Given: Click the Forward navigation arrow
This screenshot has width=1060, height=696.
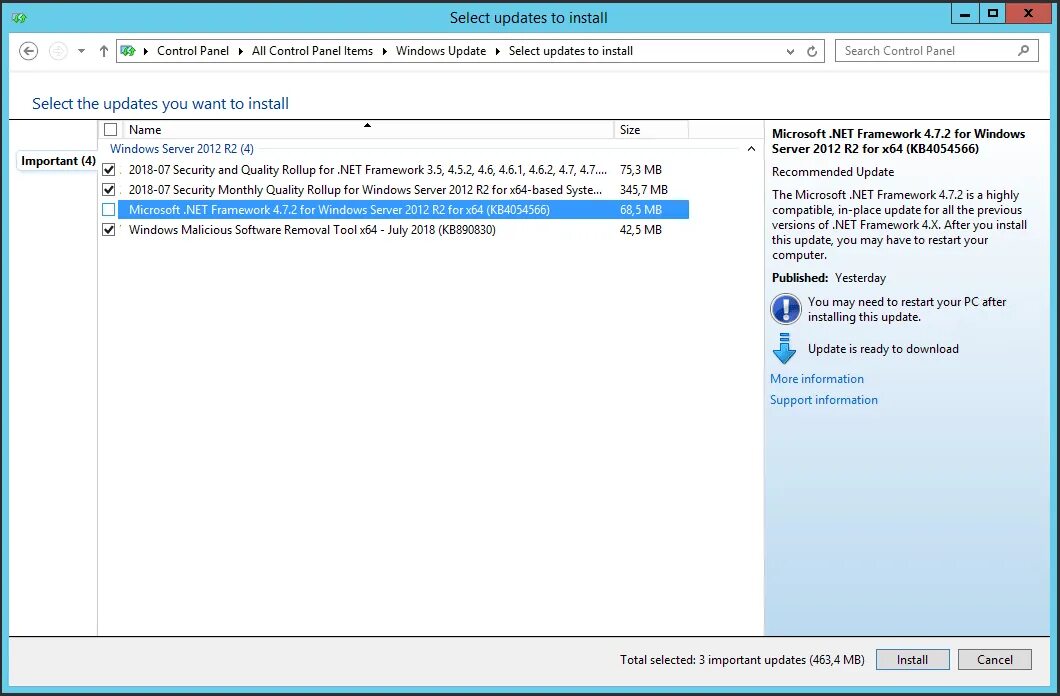Looking at the screenshot, I should pos(58,51).
